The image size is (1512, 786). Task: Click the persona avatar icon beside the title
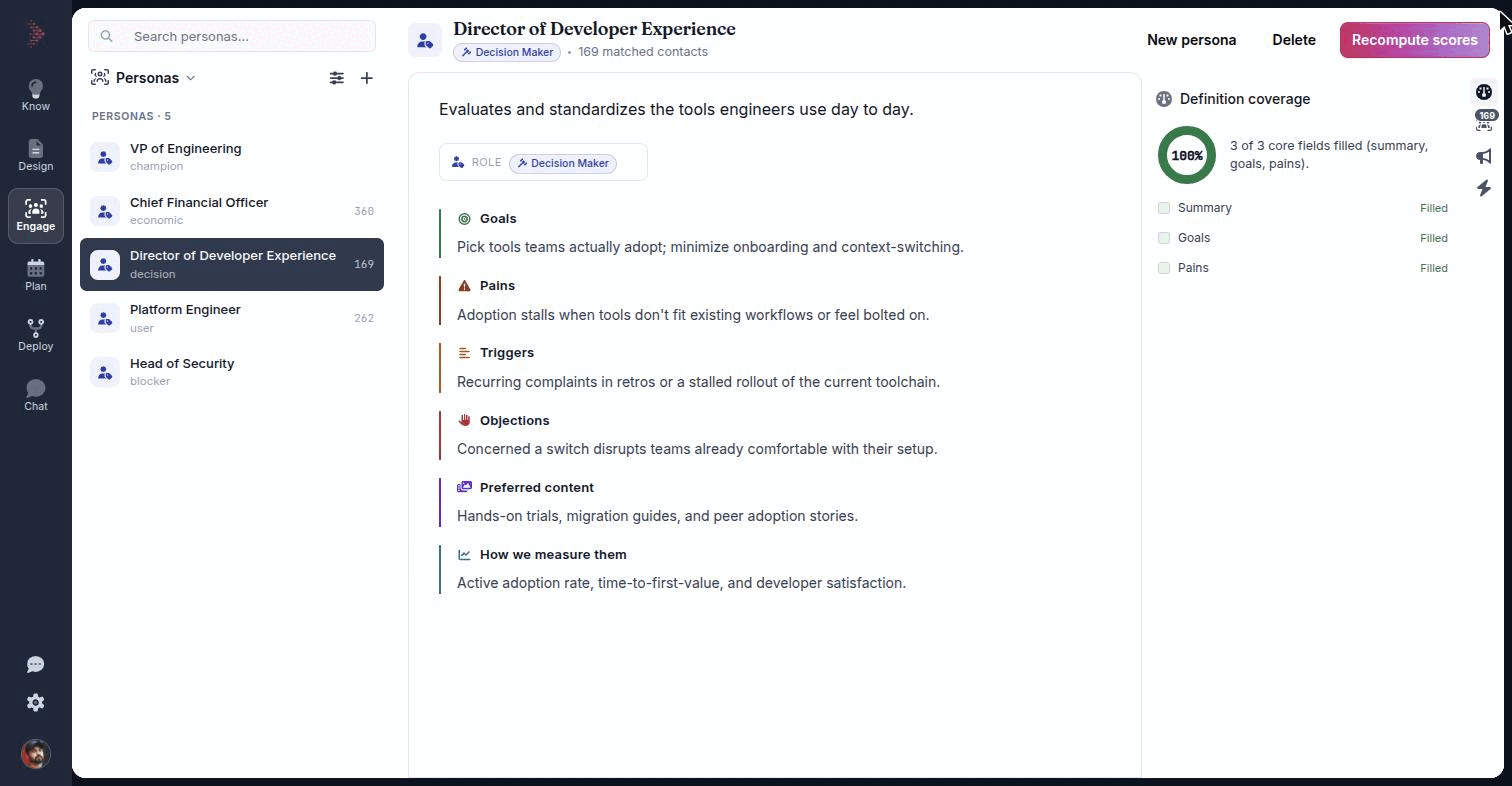coord(425,40)
